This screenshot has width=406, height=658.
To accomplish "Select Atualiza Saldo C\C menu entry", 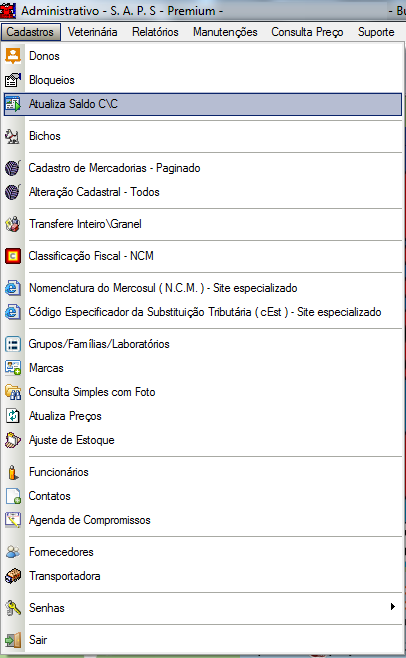I will [x=203, y=104].
